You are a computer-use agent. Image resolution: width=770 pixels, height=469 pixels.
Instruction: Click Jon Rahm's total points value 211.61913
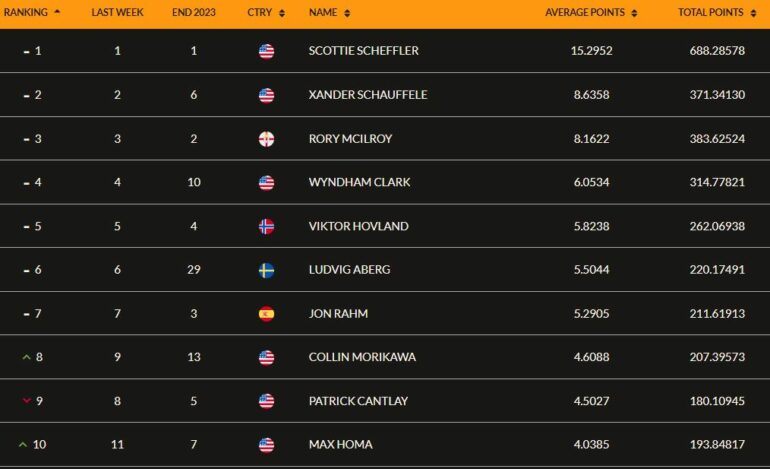717,313
